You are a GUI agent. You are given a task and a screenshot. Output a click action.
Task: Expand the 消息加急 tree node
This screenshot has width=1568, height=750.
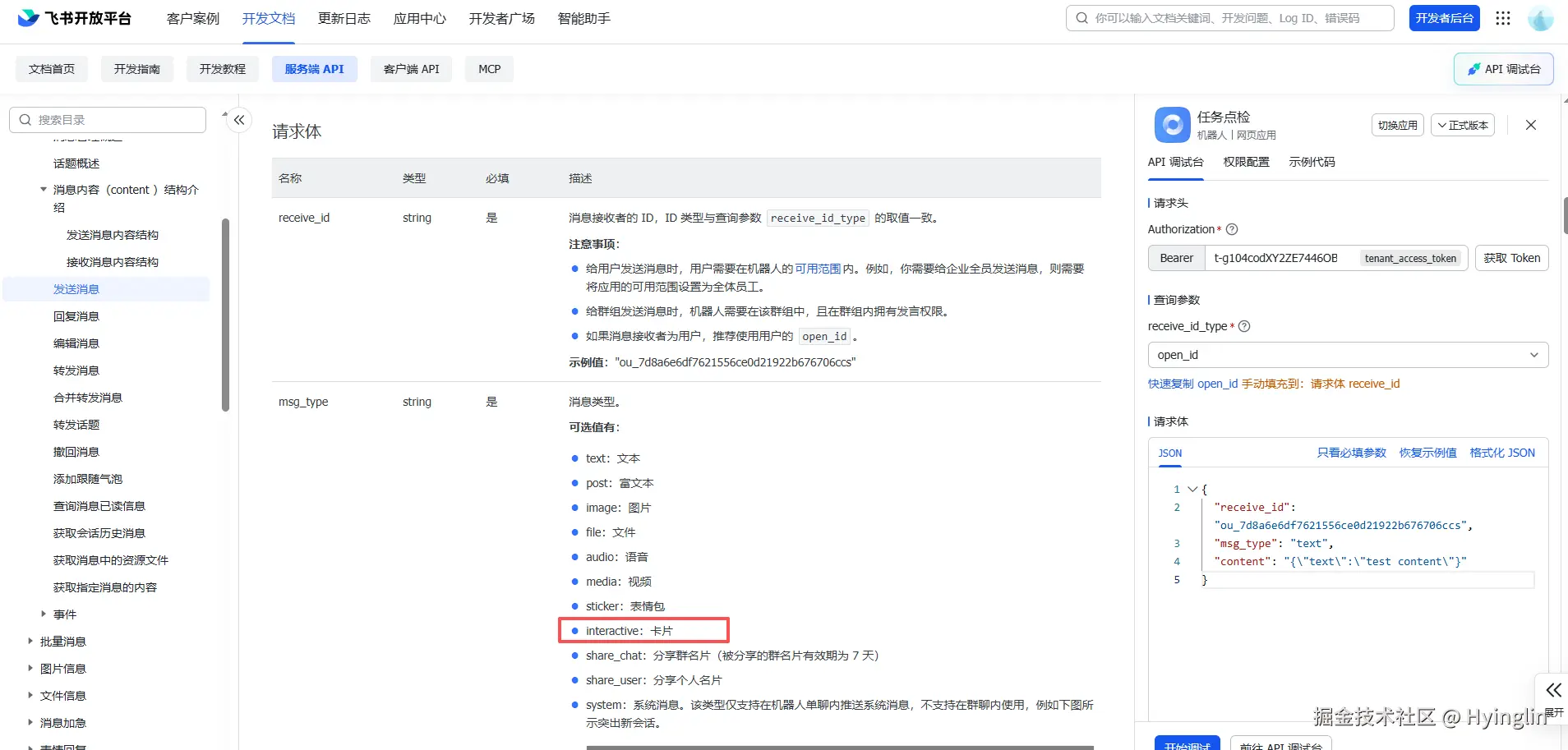pyautogui.click(x=30, y=723)
